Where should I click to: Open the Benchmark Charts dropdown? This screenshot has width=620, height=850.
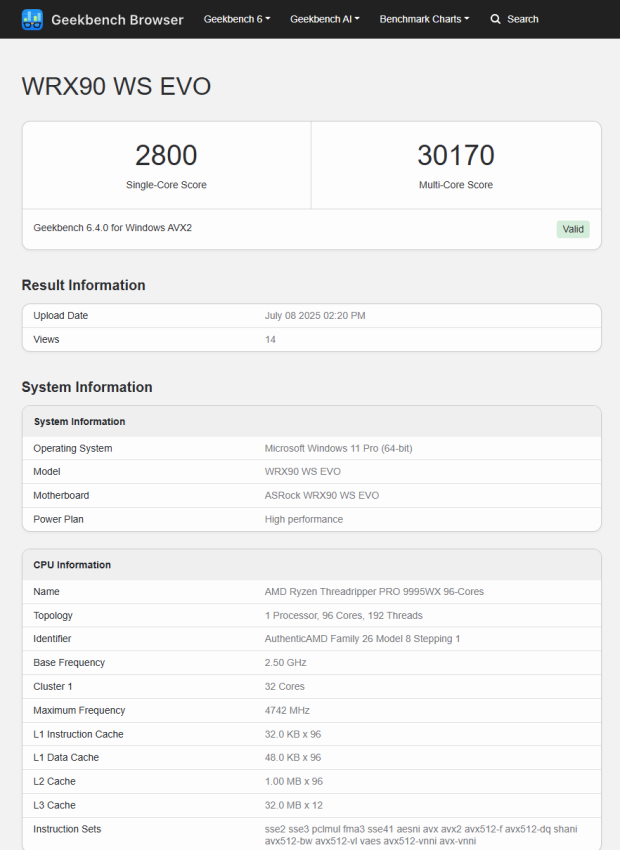pyautogui.click(x=424, y=19)
